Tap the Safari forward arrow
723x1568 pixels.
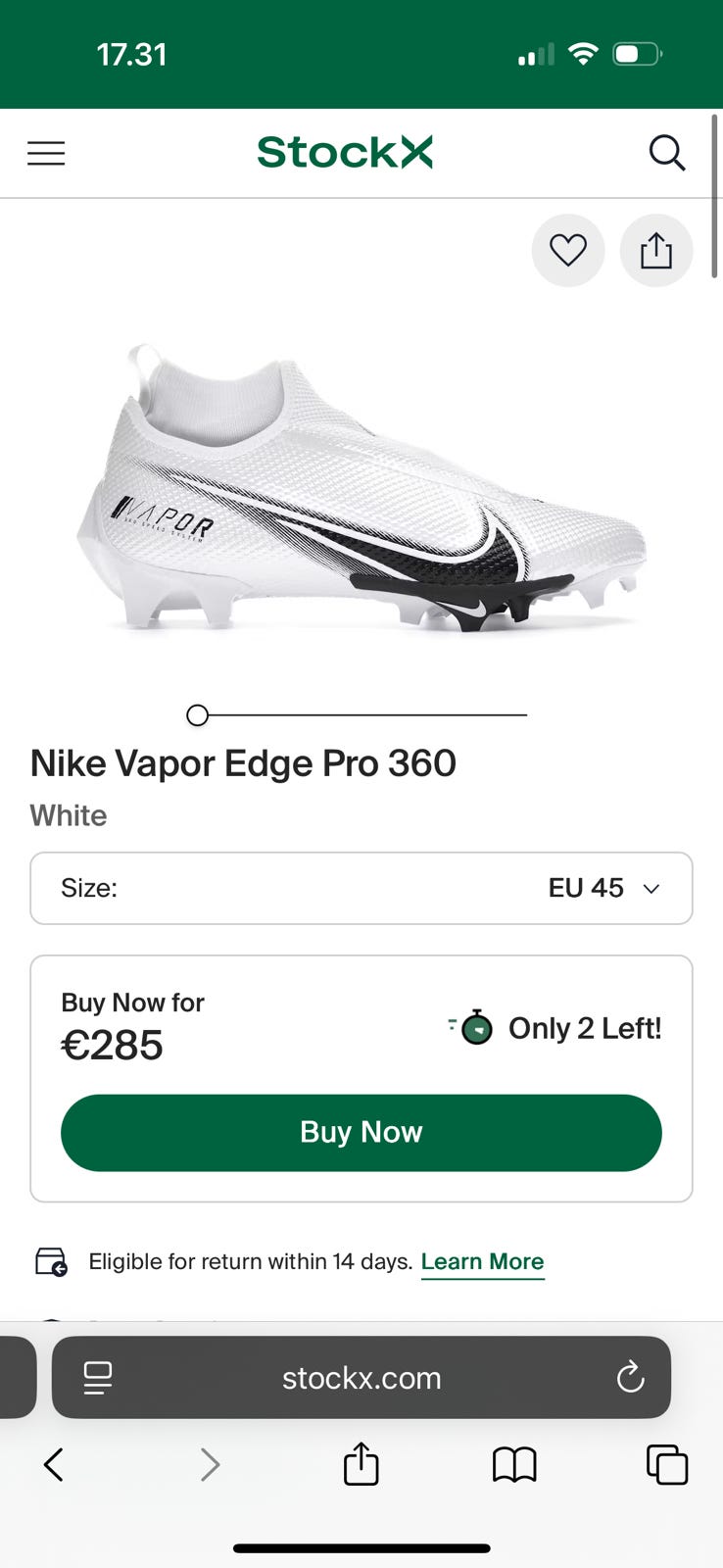point(210,1465)
